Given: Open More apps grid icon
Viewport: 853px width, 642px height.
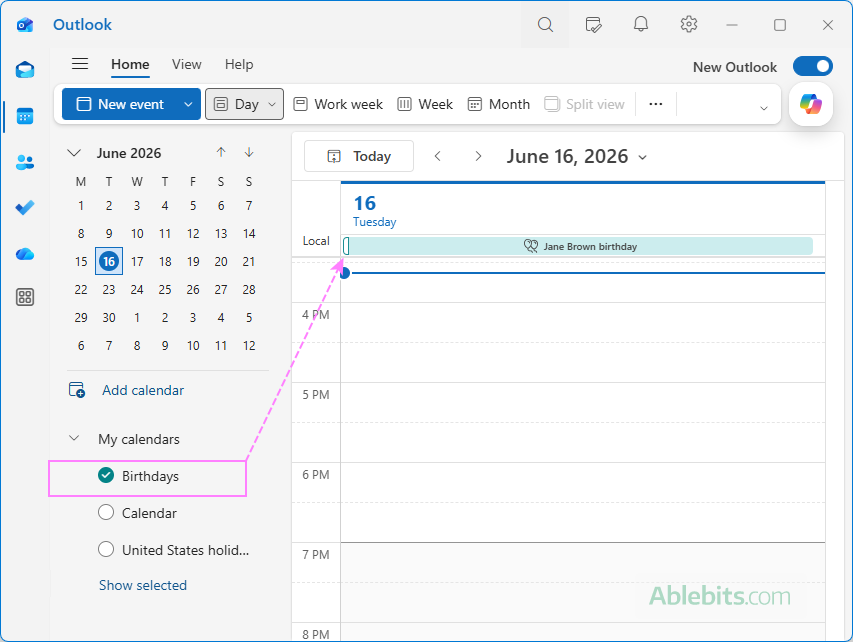Looking at the screenshot, I should (x=25, y=297).
